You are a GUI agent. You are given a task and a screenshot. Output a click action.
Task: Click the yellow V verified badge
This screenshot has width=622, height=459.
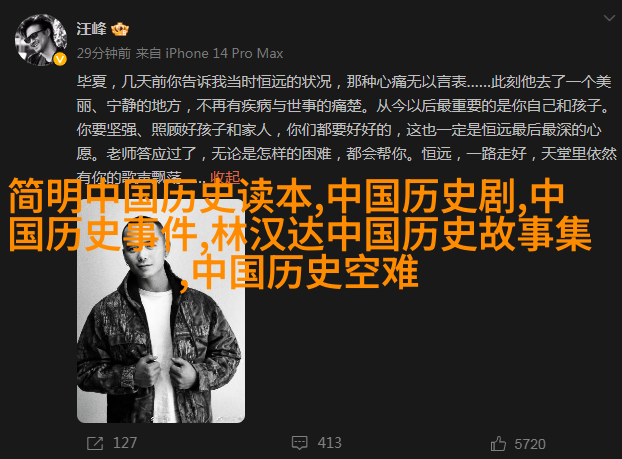[60, 59]
